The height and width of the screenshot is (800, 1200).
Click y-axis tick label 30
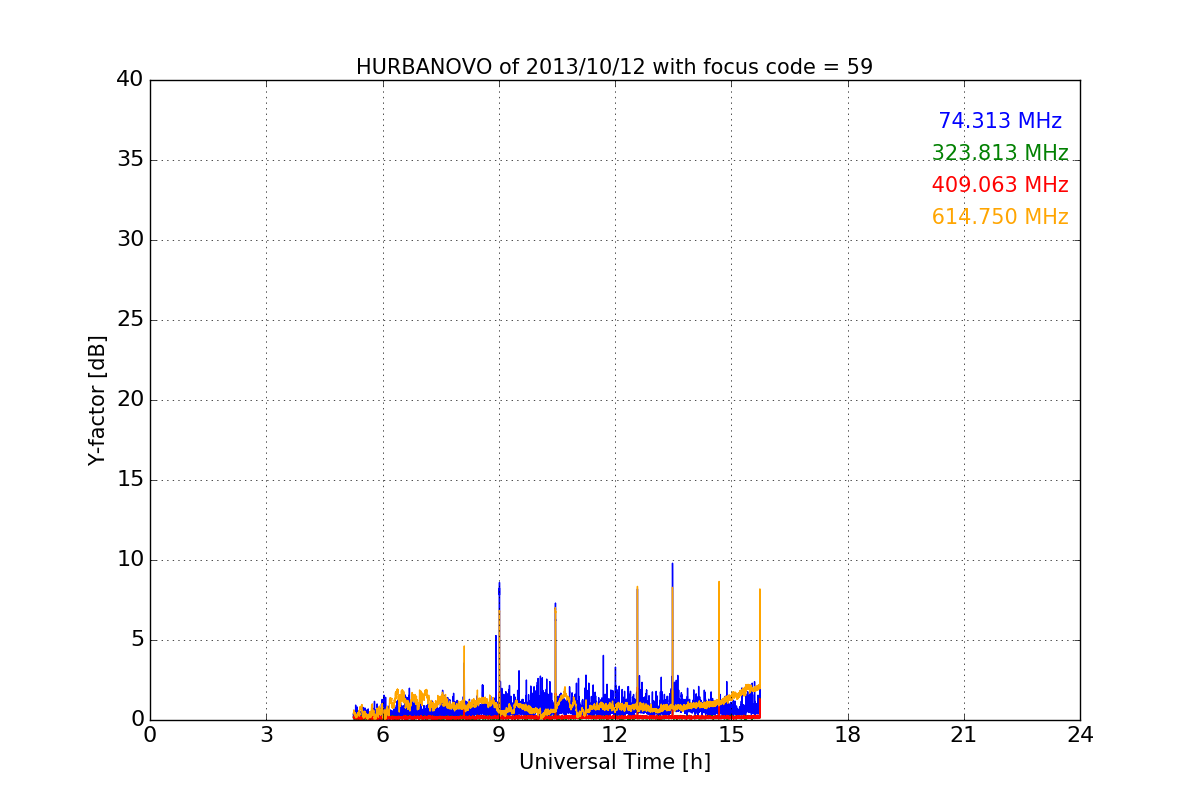[130, 240]
